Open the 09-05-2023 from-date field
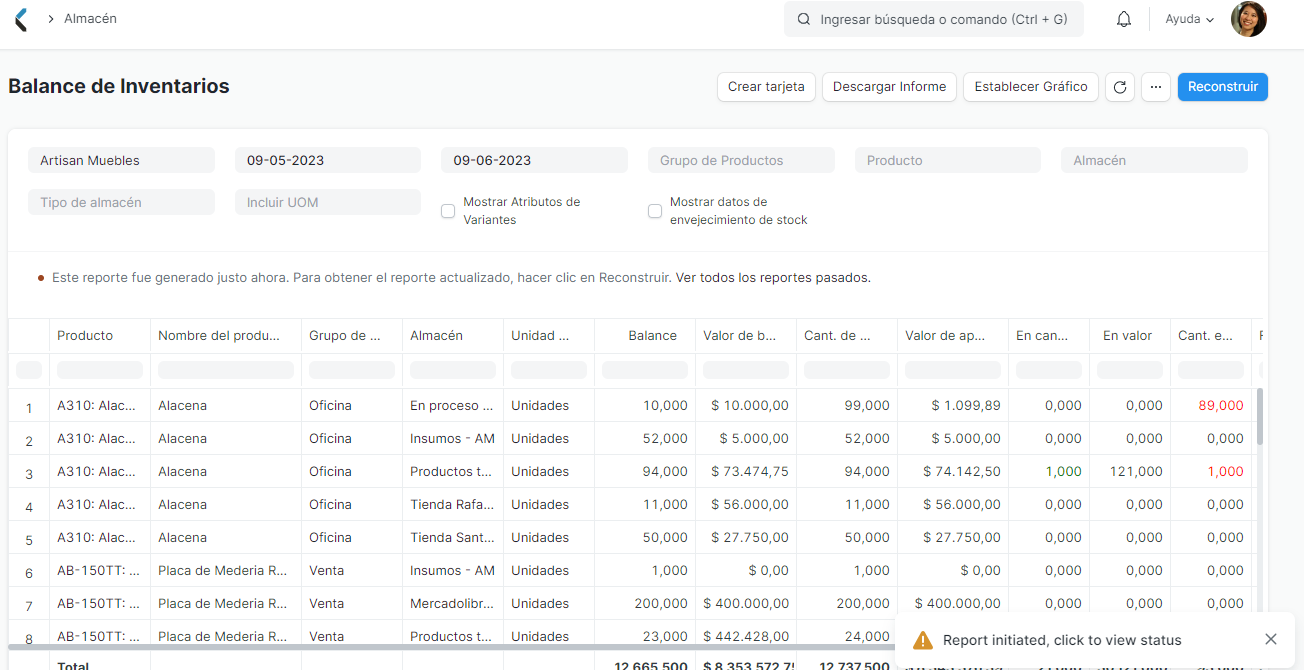The height and width of the screenshot is (670, 1304). (328, 160)
